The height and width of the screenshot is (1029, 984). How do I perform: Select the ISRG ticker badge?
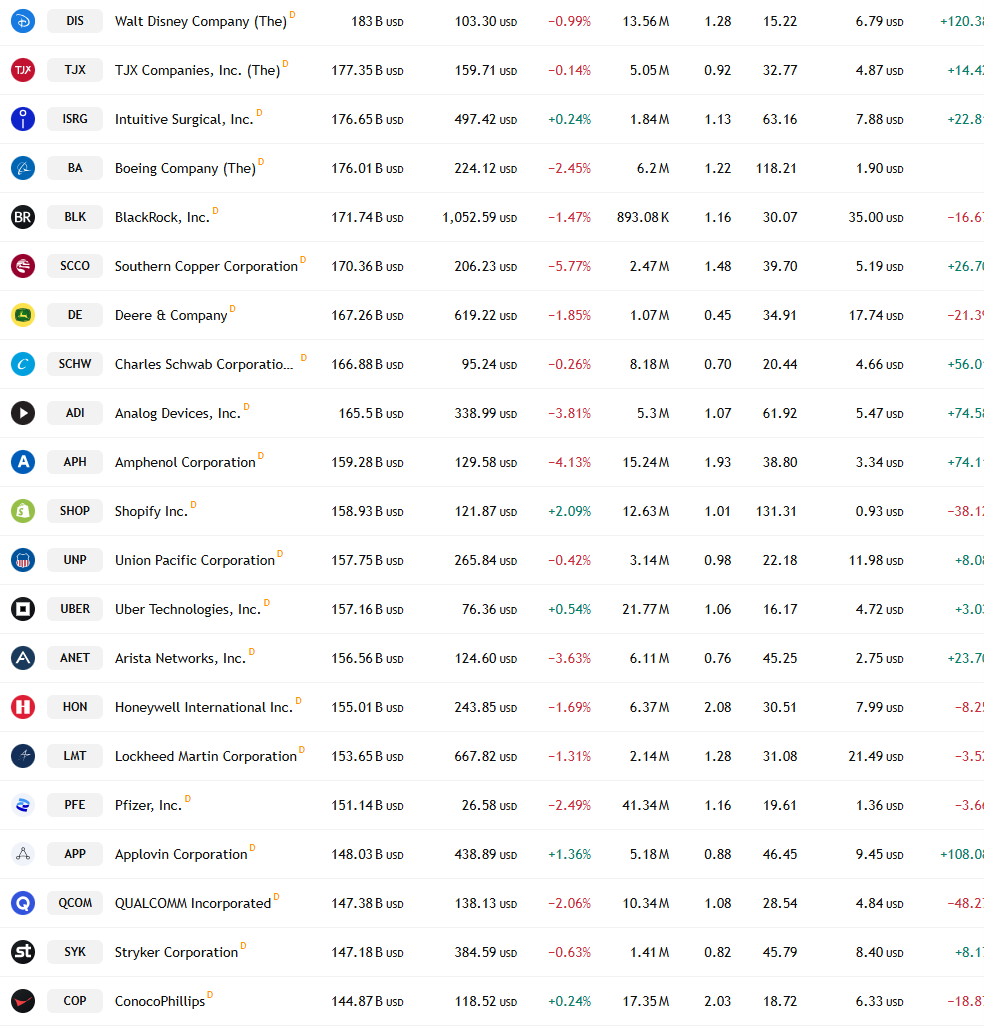(75, 119)
